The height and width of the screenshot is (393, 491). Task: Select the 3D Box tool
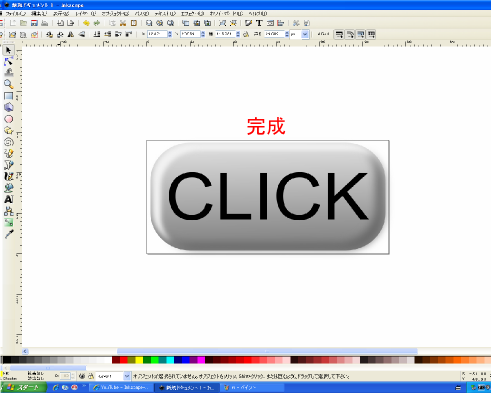[x=9, y=107]
